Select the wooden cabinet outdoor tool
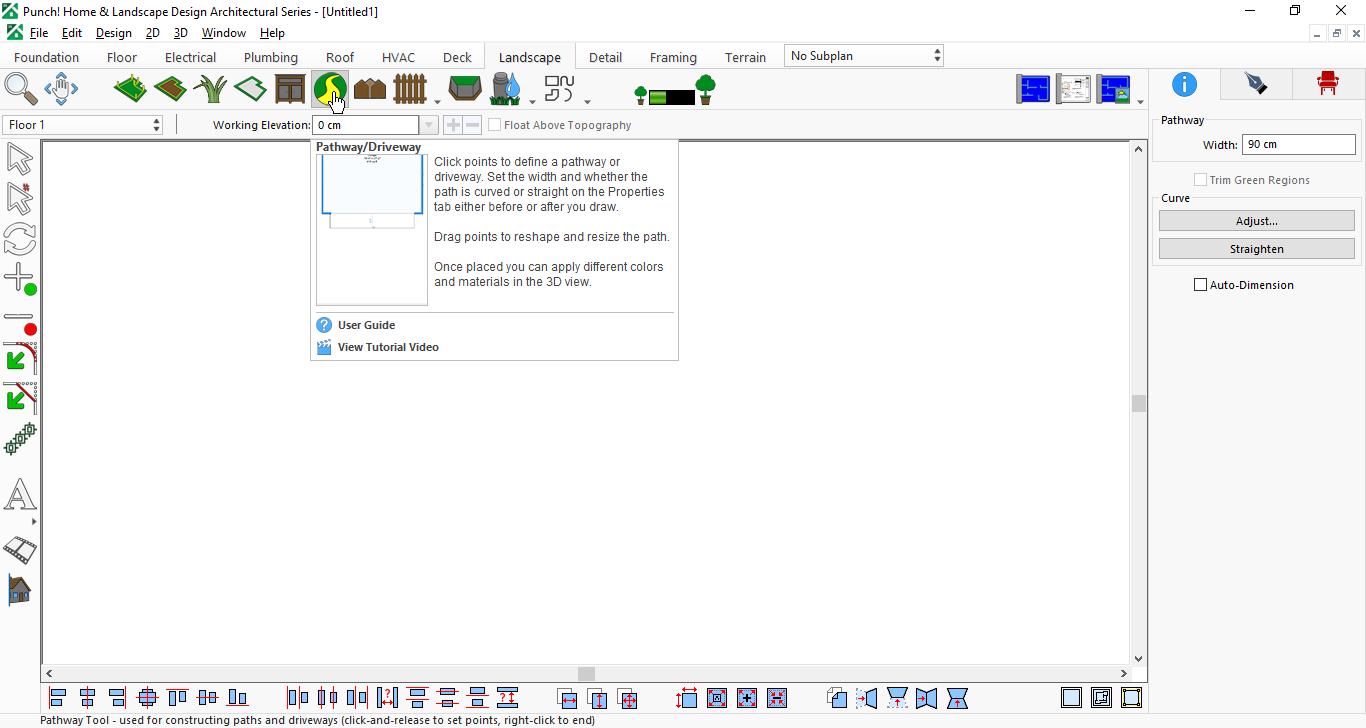 290,89
